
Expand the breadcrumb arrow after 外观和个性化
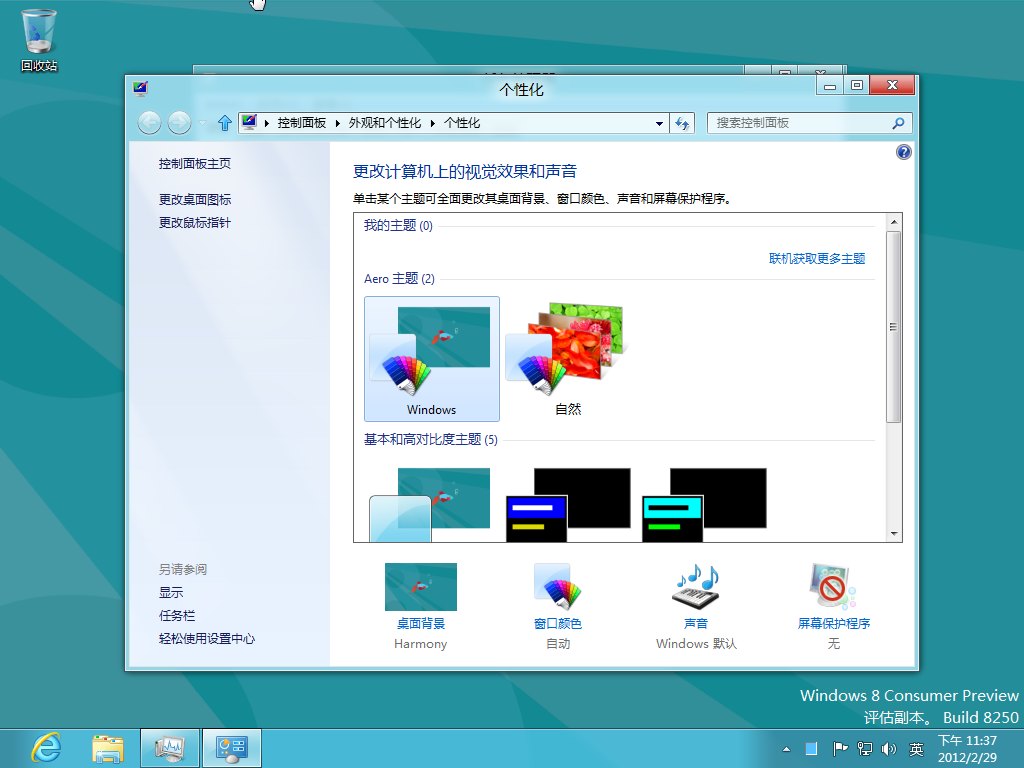[x=433, y=123]
